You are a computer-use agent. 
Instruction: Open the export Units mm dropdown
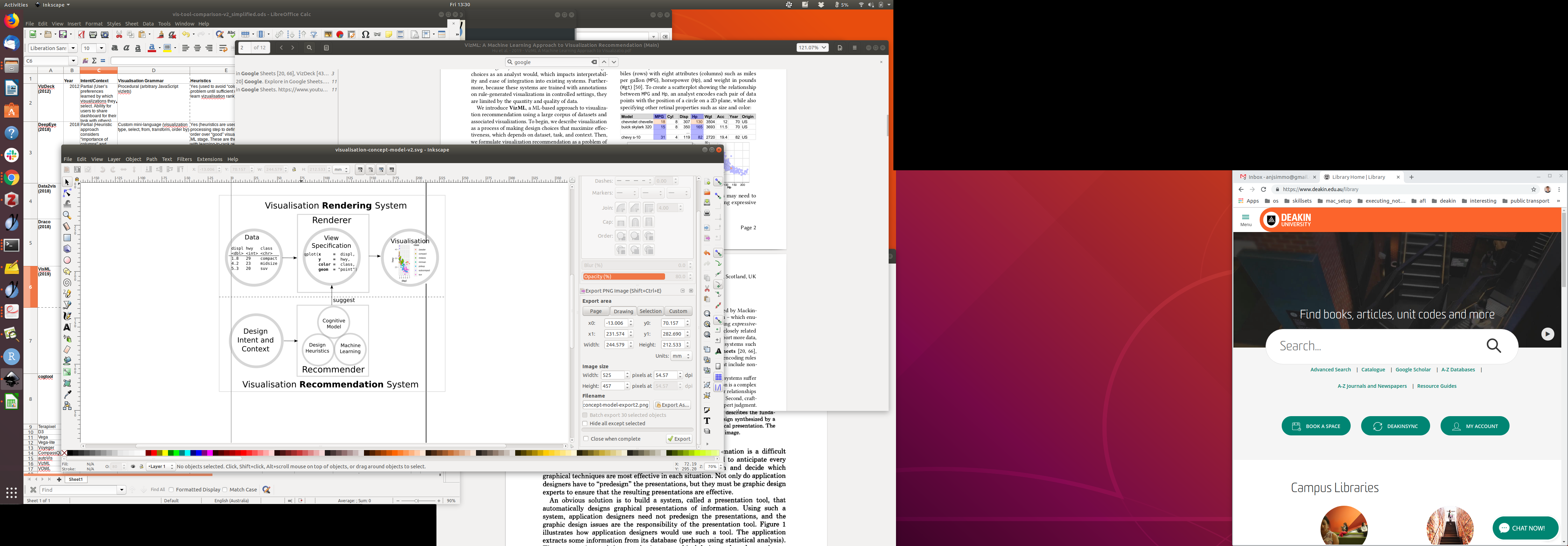click(680, 356)
